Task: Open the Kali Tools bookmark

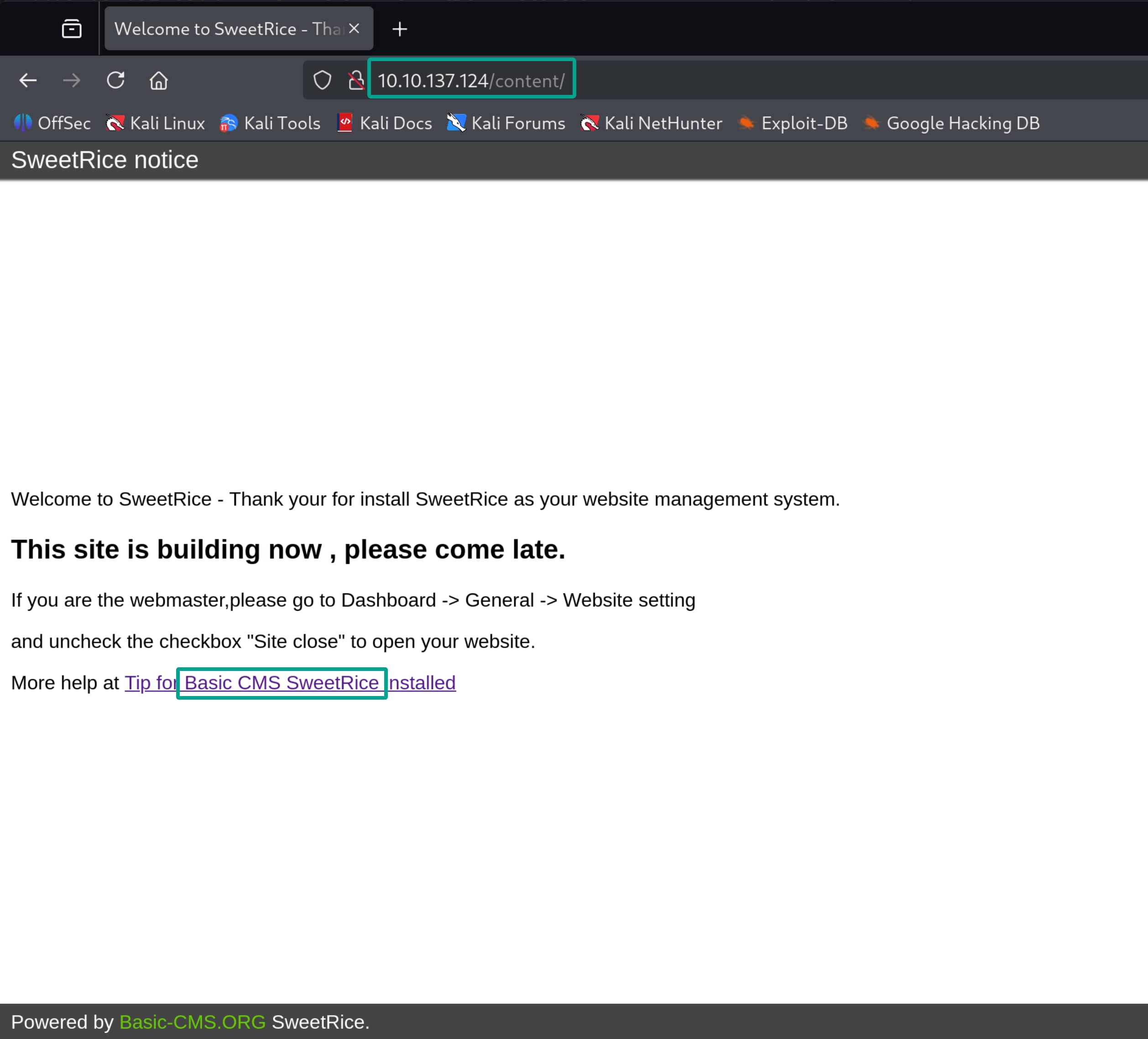Action: 271,123
